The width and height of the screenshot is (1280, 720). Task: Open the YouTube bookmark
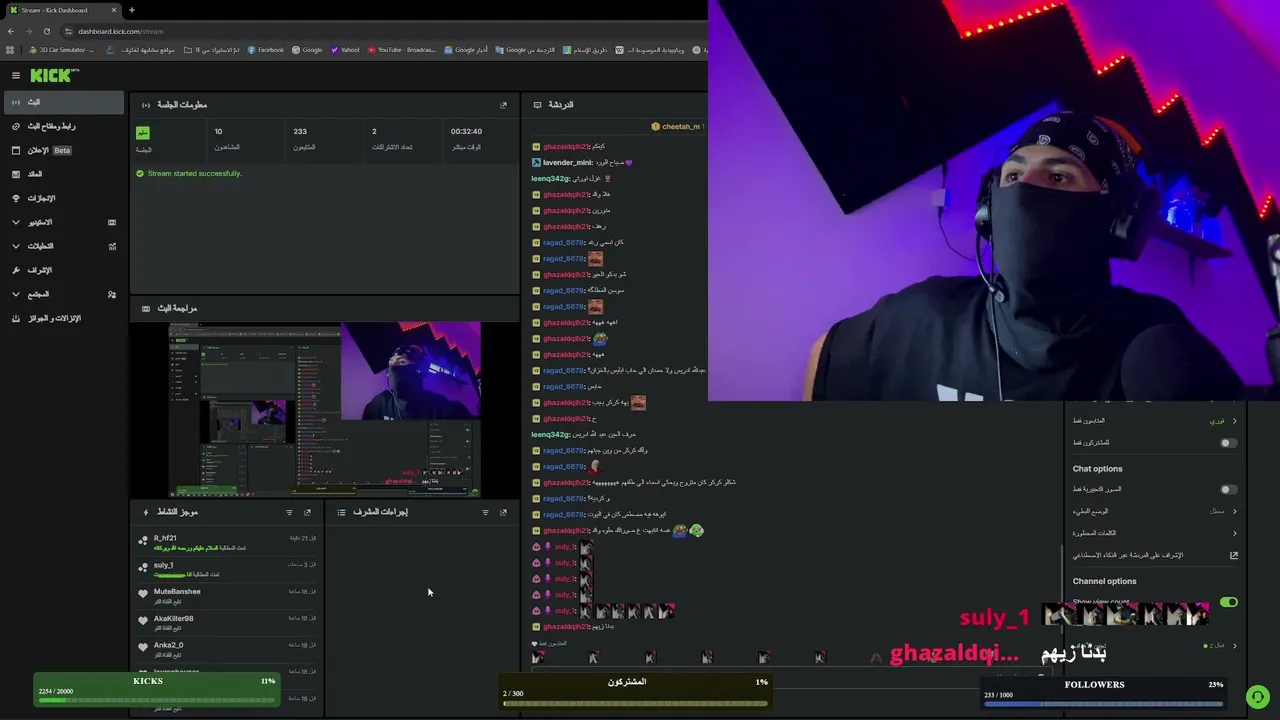pos(401,50)
